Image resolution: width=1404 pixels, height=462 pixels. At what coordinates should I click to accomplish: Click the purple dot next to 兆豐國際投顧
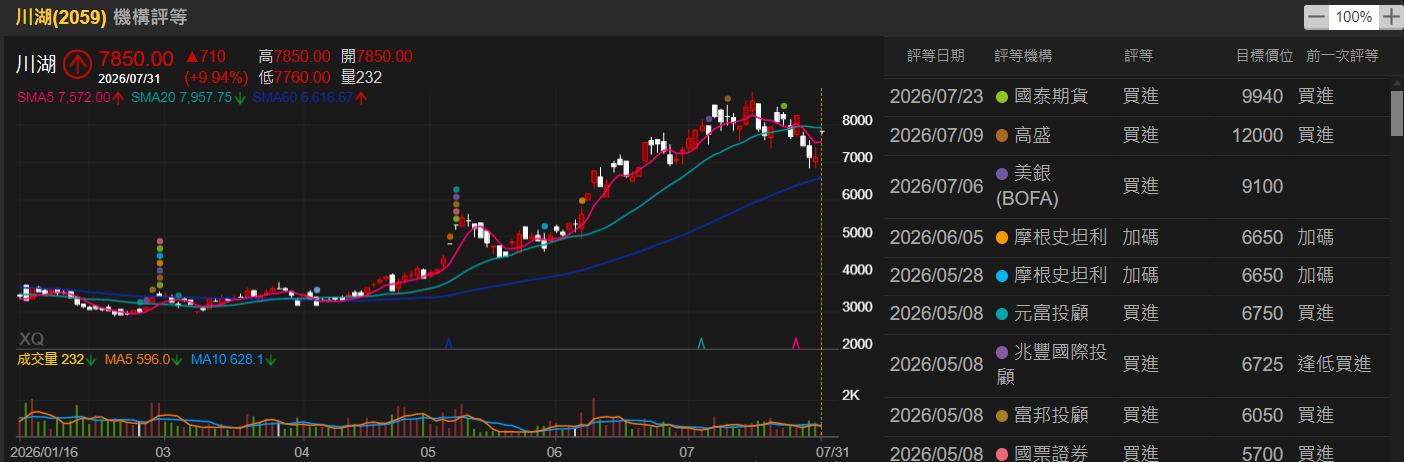click(1004, 352)
